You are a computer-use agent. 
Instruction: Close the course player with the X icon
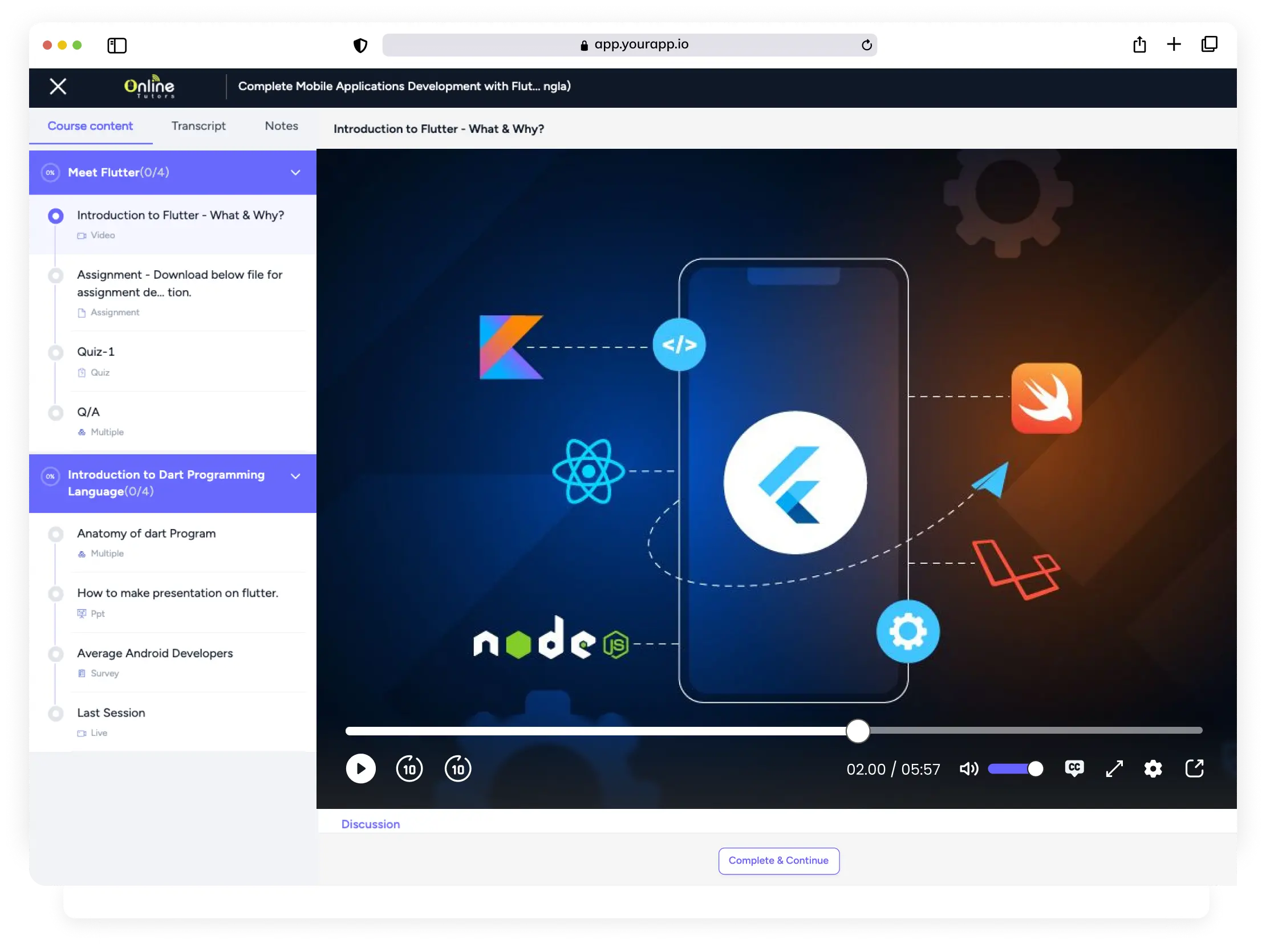[x=58, y=87]
